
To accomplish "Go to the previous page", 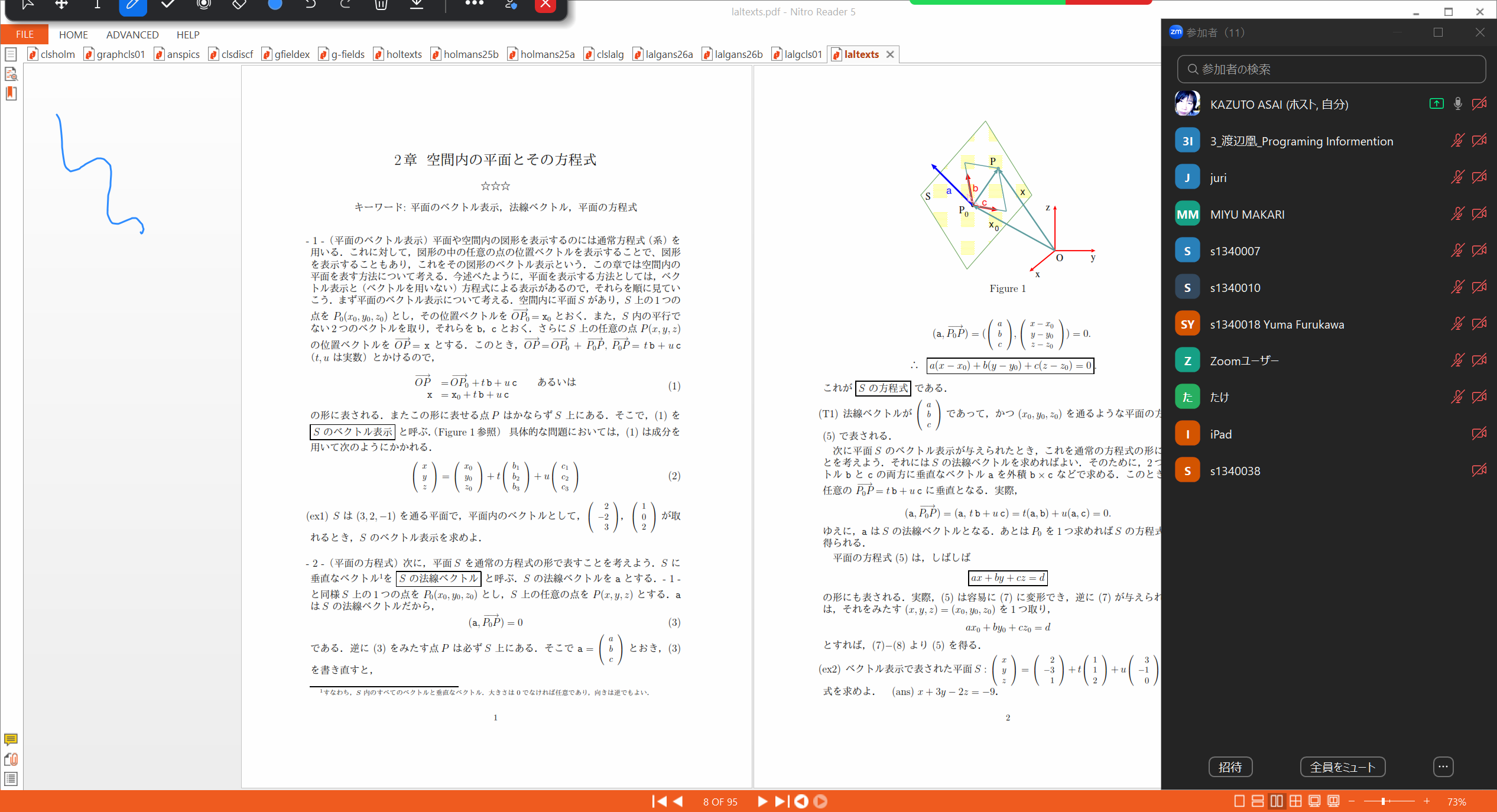I will point(678,801).
